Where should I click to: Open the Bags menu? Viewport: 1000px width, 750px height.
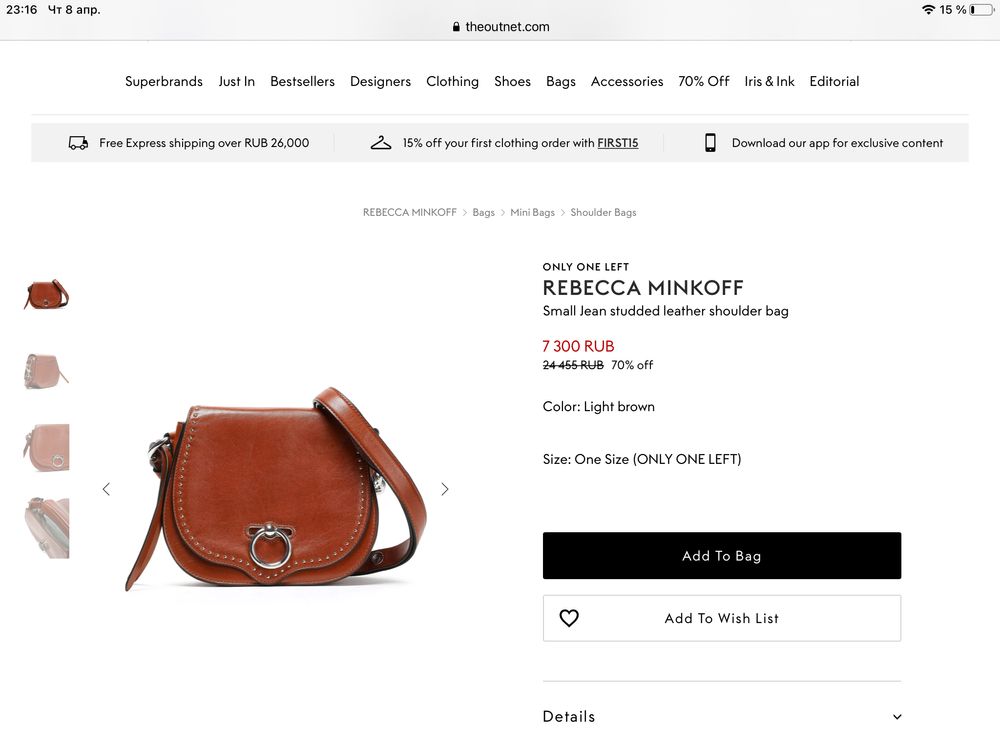tap(561, 81)
